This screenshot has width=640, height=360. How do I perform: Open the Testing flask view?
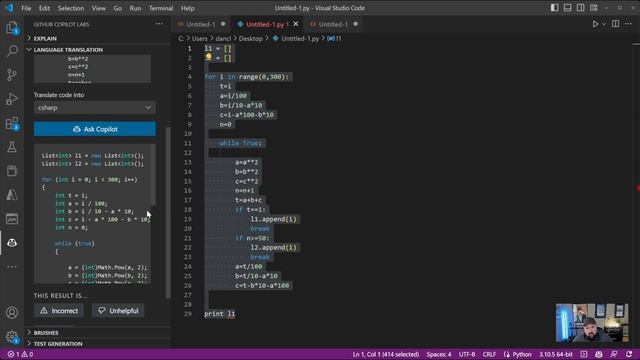pos(12,147)
